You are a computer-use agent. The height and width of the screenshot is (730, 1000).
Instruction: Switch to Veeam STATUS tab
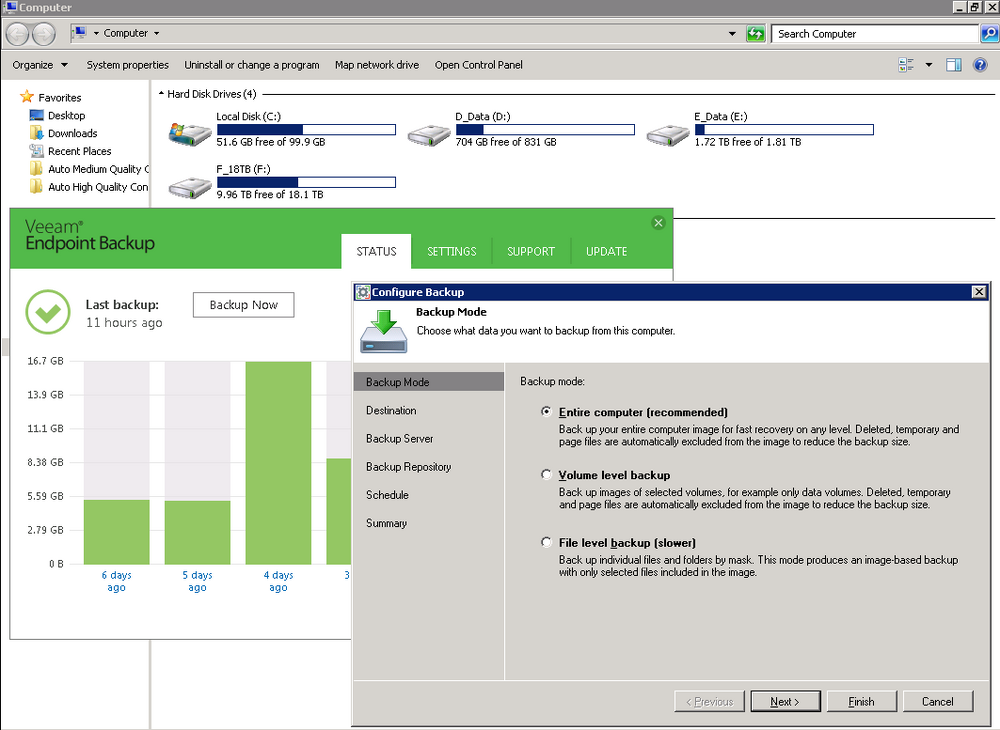pyautogui.click(x=376, y=251)
